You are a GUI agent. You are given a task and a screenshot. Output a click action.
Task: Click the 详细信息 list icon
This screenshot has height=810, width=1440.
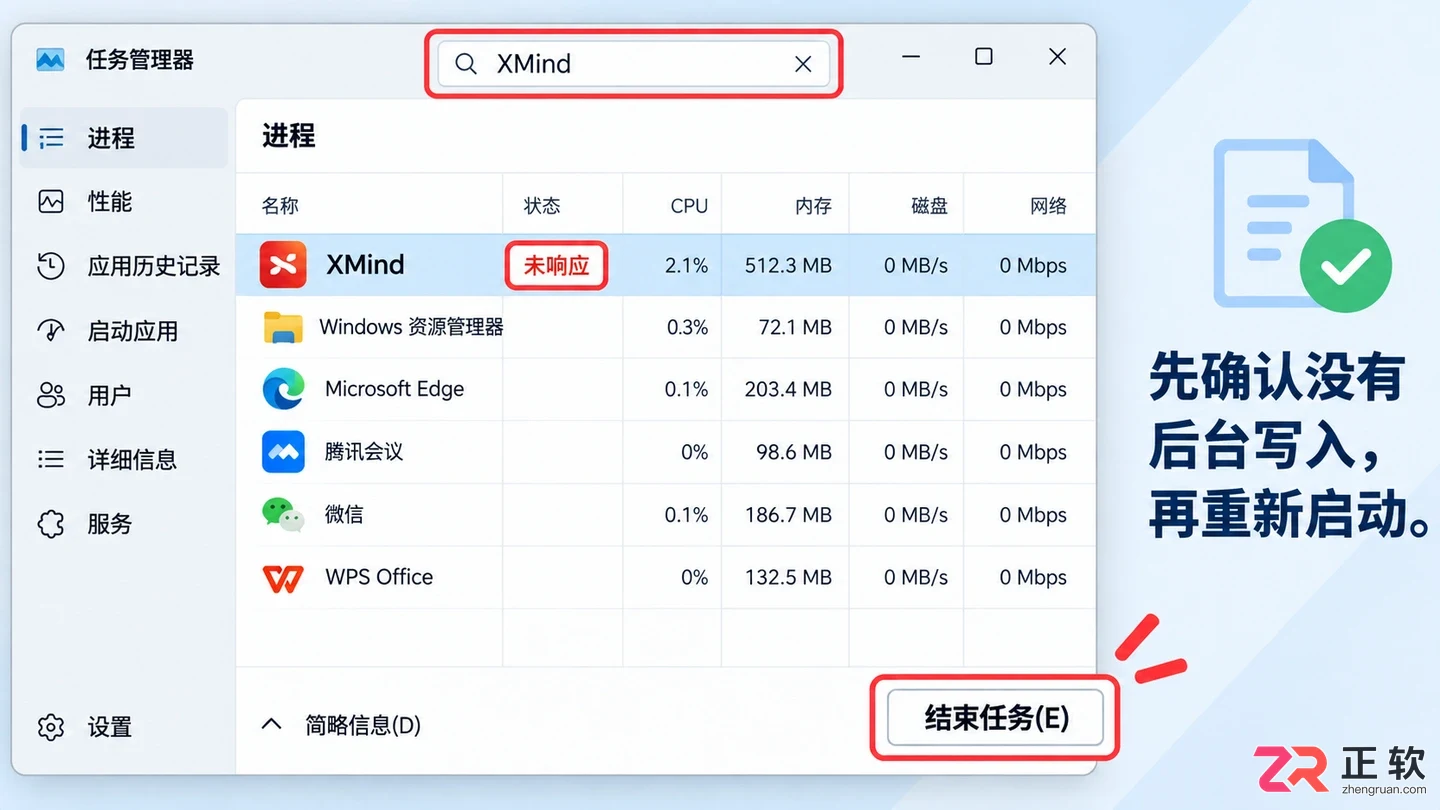point(51,459)
